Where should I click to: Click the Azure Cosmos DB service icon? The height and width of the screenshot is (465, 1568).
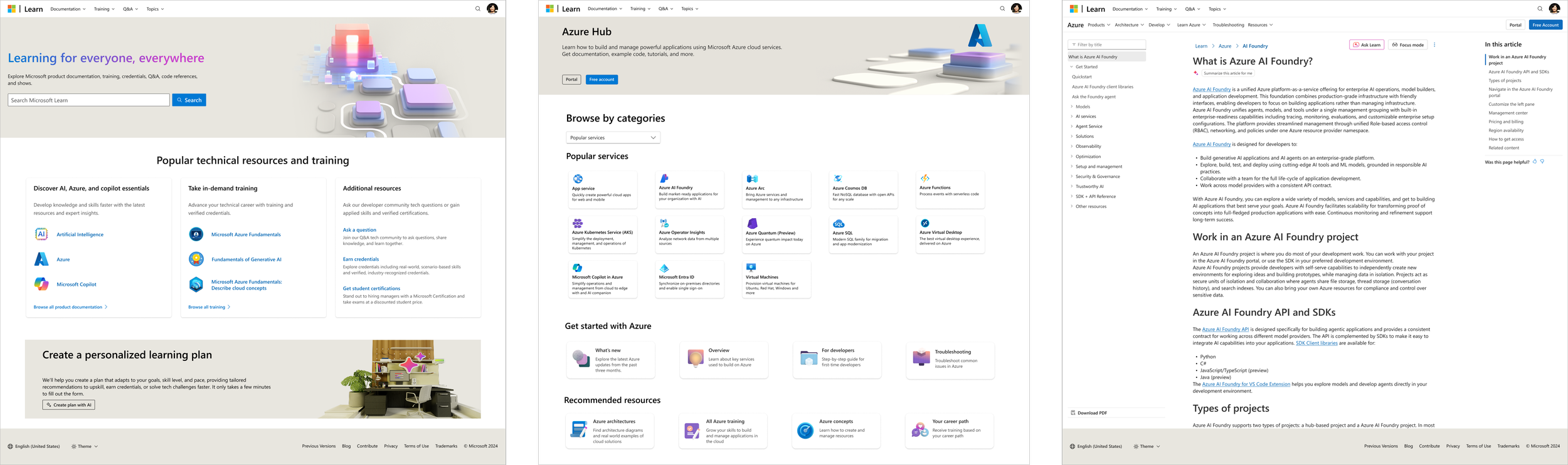tap(838, 179)
